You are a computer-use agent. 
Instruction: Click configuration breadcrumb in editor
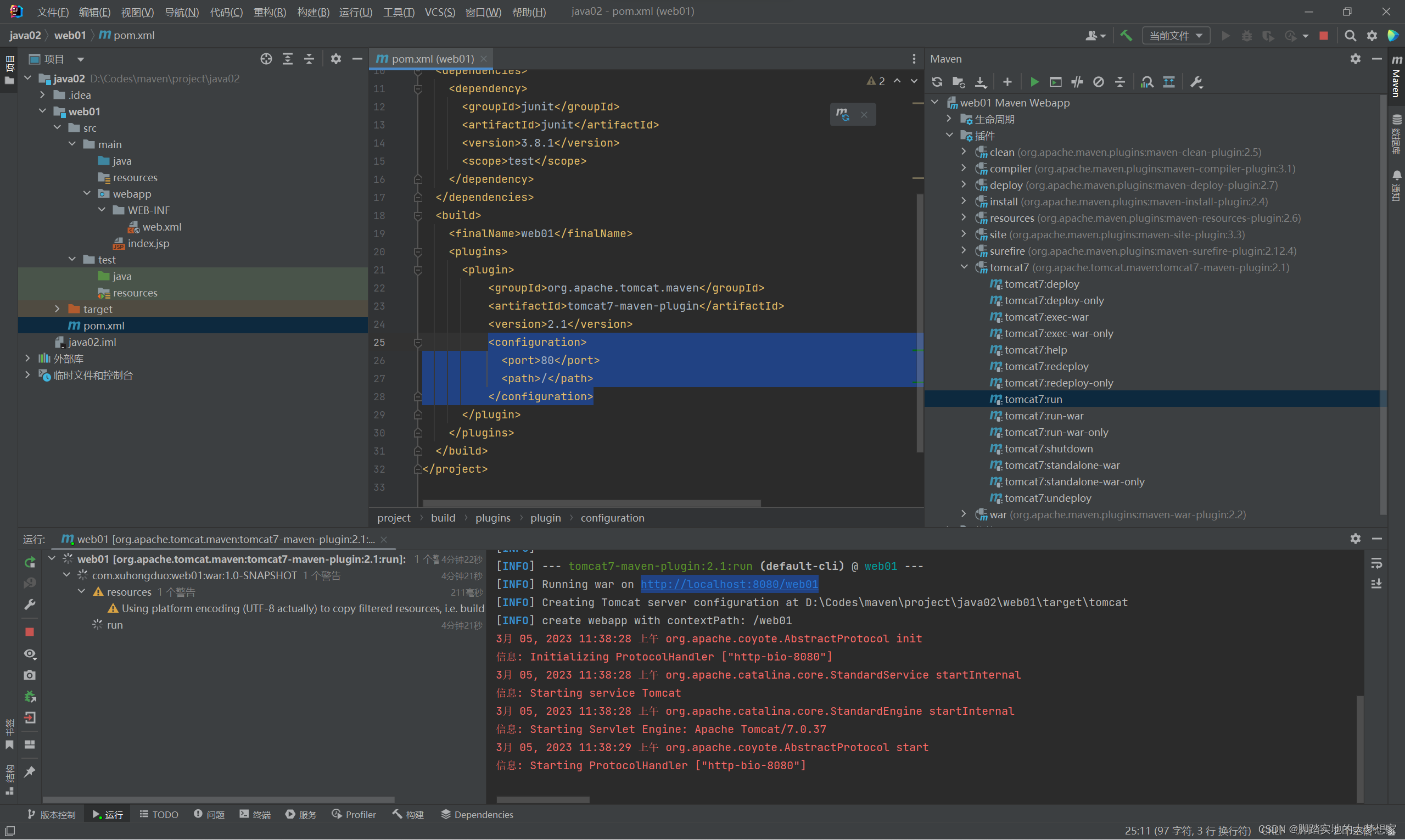tap(612, 518)
